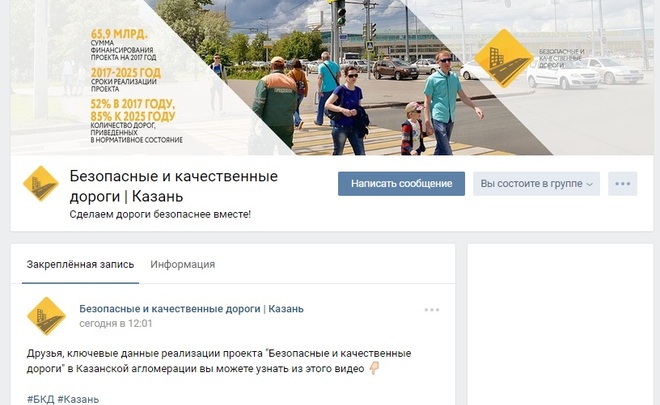Open the pinned post author avatar

(46, 316)
